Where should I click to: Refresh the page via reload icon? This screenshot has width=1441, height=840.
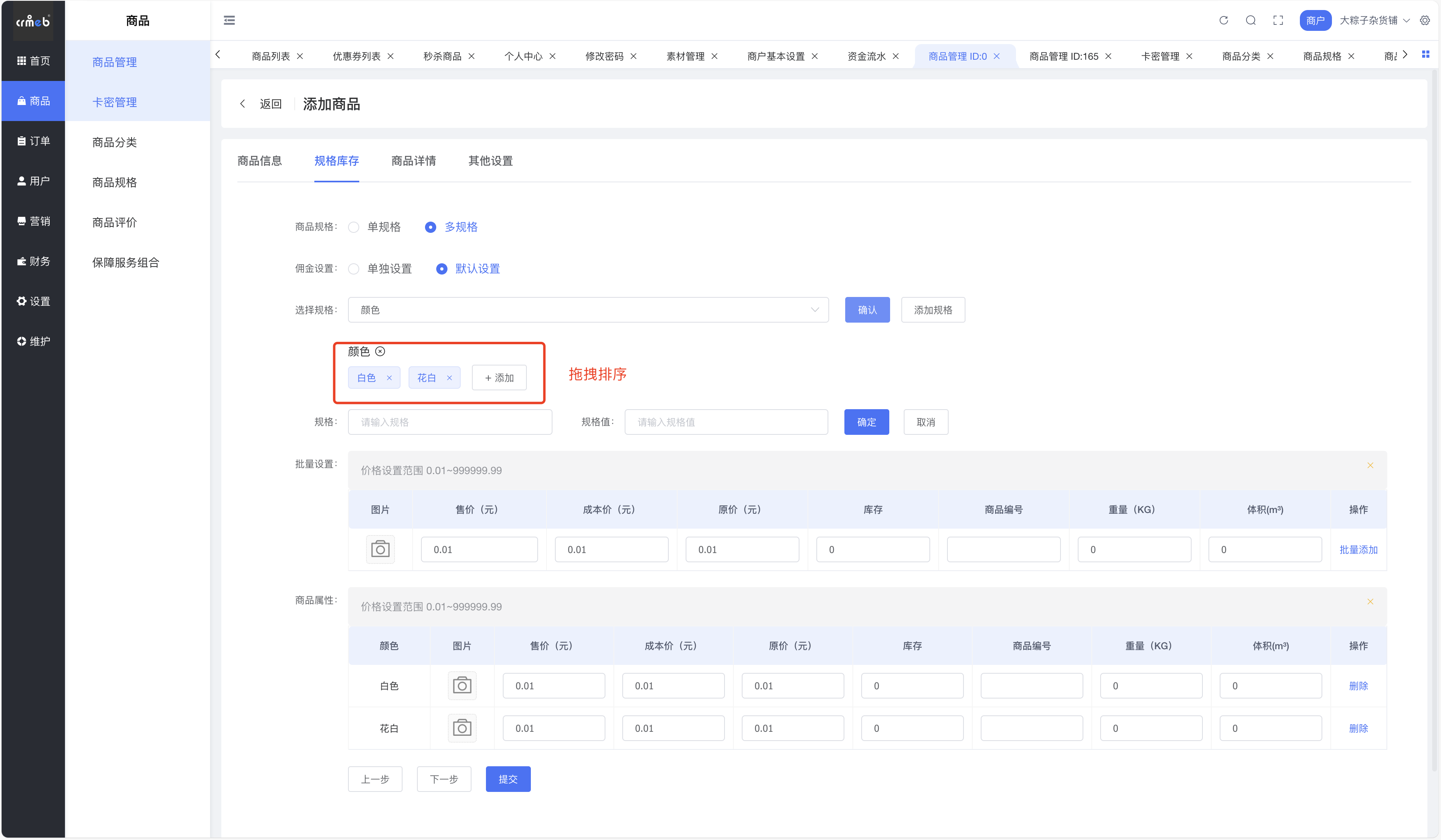click(1224, 20)
